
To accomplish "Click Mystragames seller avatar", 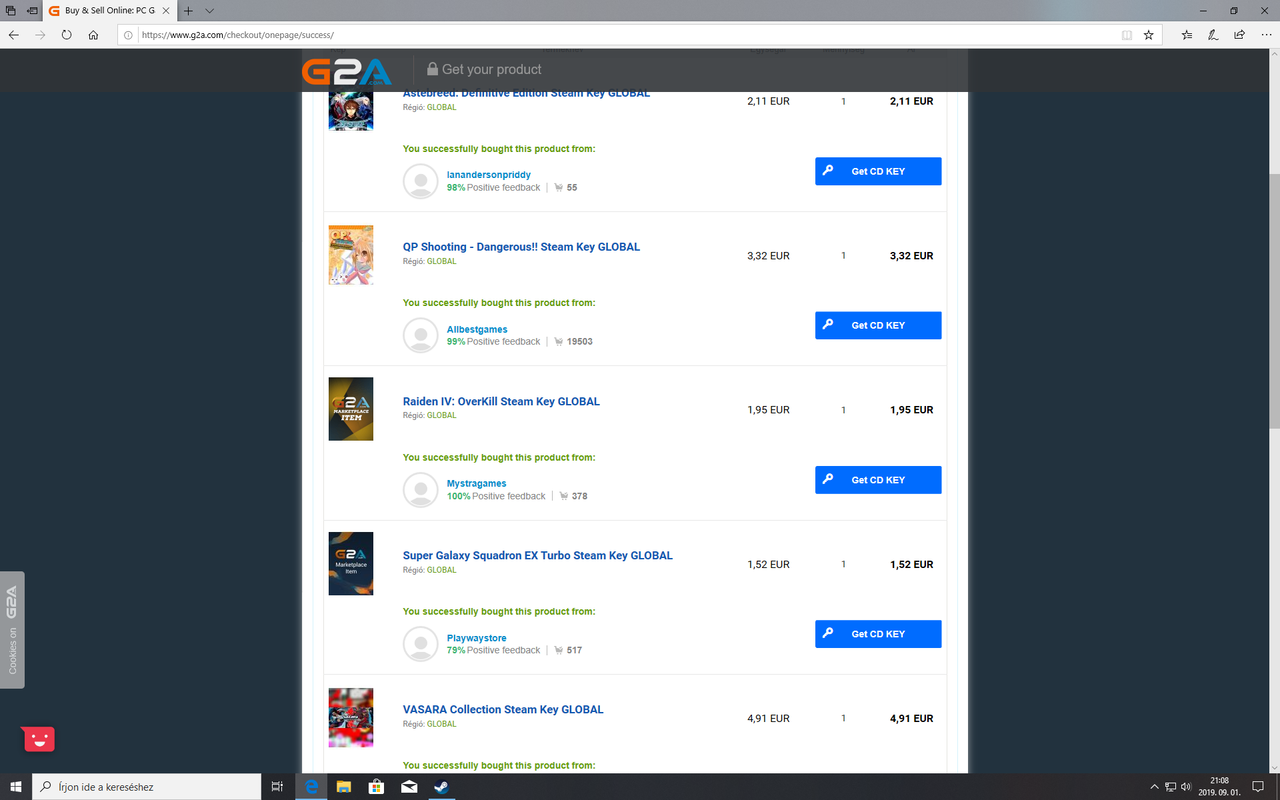I will click(x=421, y=490).
